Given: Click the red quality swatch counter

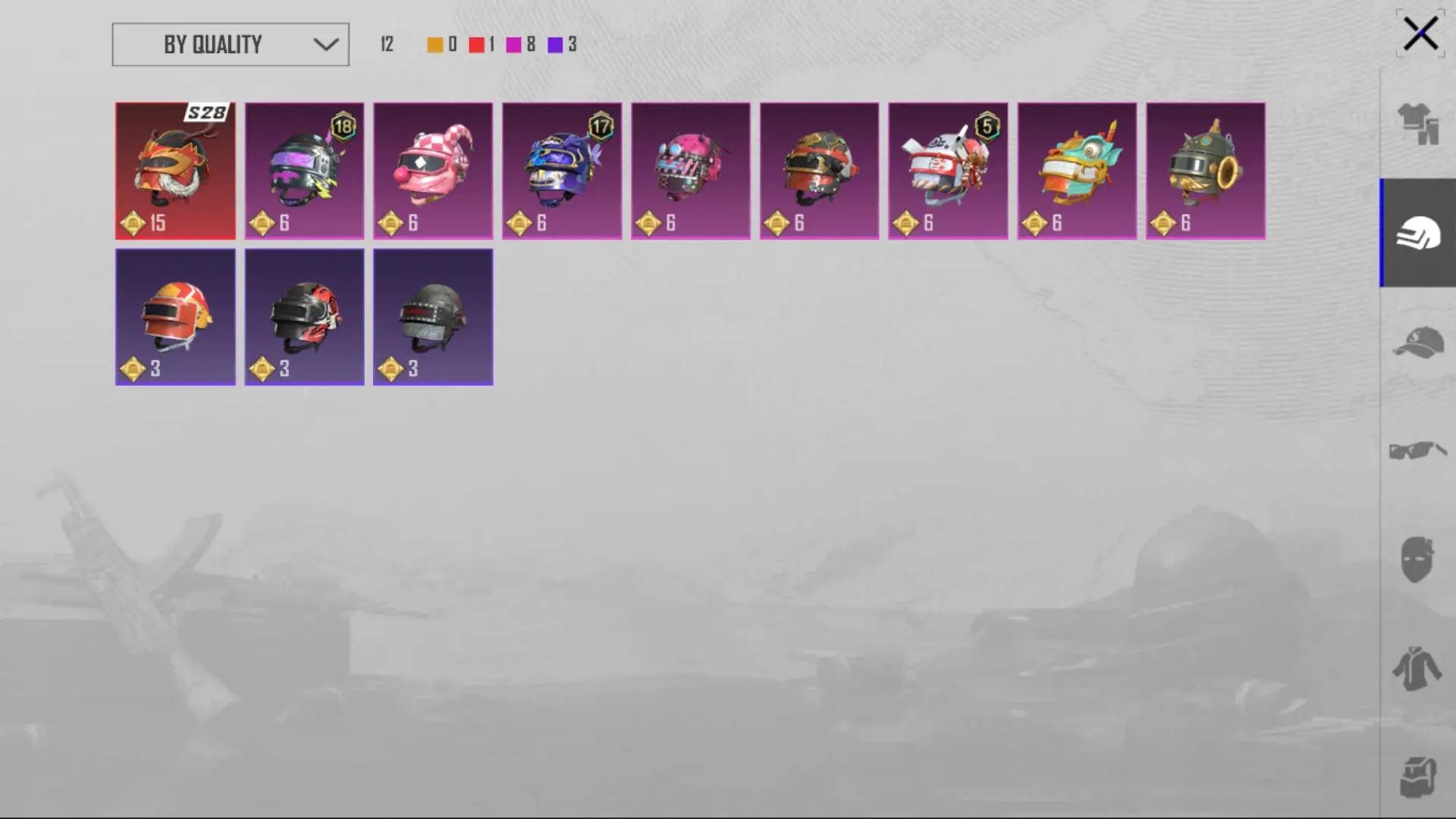Looking at the screenshot, I should click(x=482, y=45).
